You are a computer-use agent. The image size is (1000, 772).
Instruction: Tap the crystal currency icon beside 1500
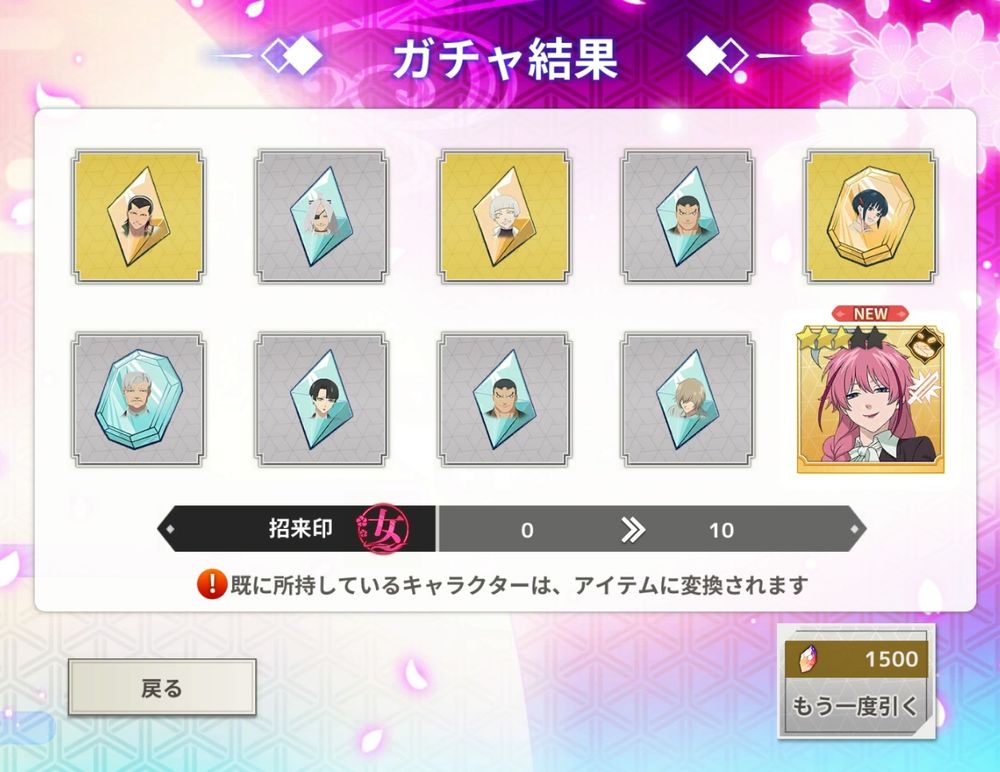(807, 659)
